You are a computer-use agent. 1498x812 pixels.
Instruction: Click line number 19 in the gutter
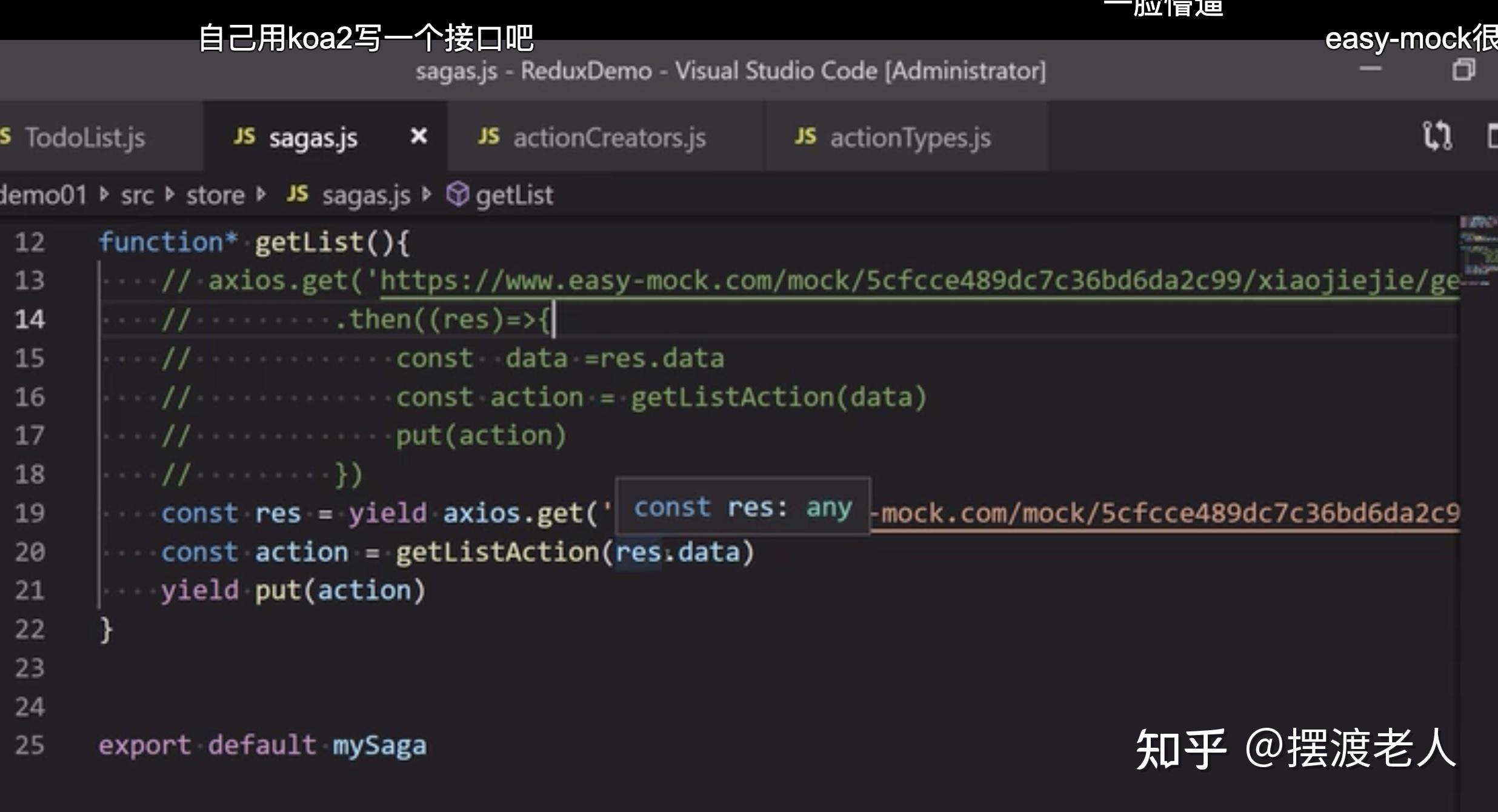pos(30,513)
